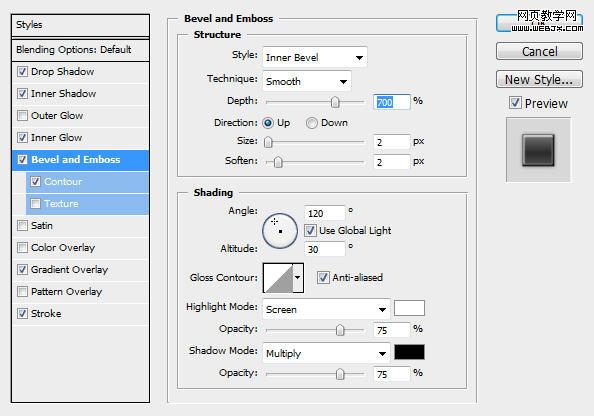Open the Highlight Mode Screen dropdown
594x416 pixels.
(x=326, y=310)
